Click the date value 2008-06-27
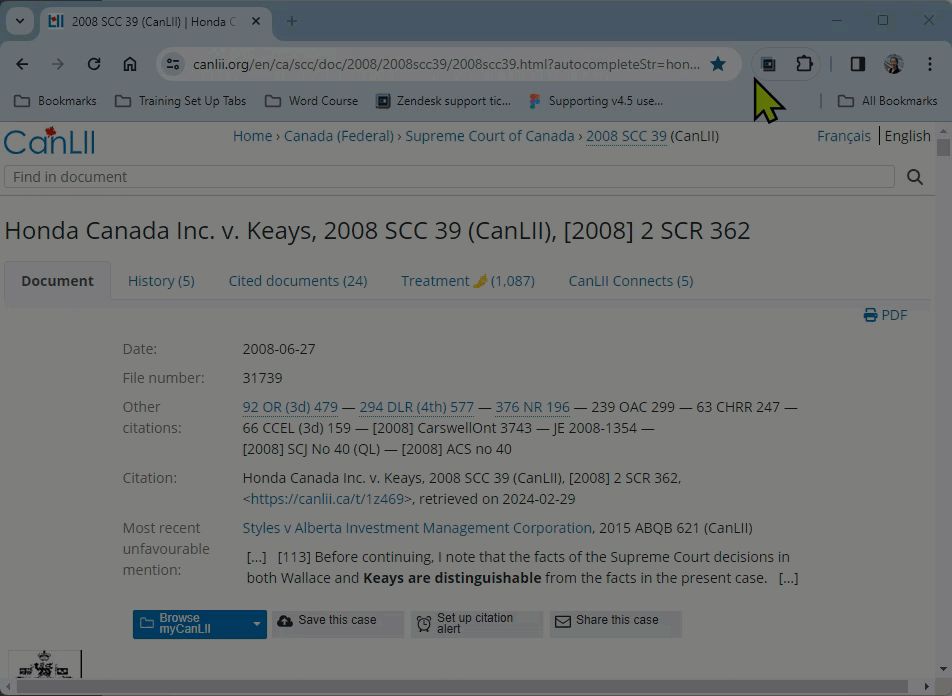 (279, 349)
